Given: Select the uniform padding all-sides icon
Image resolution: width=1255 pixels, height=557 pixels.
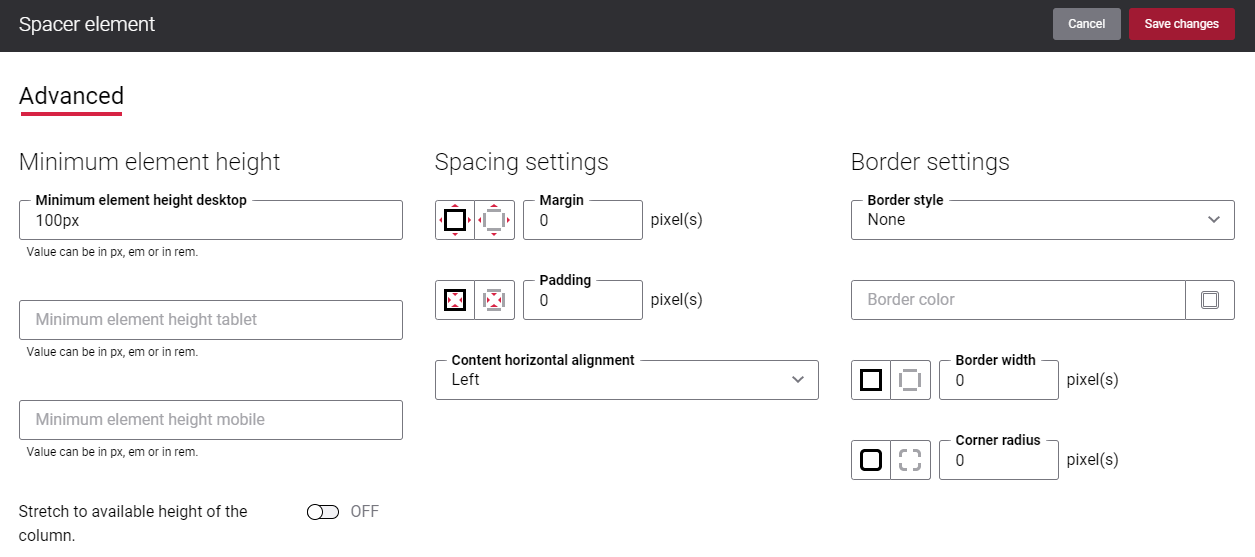Looking at the screenshot, I should tap(455, 300).
